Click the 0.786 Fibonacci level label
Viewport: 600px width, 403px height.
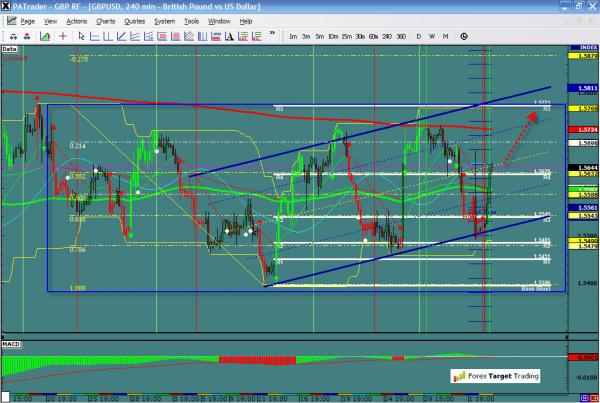click(77, 250)
